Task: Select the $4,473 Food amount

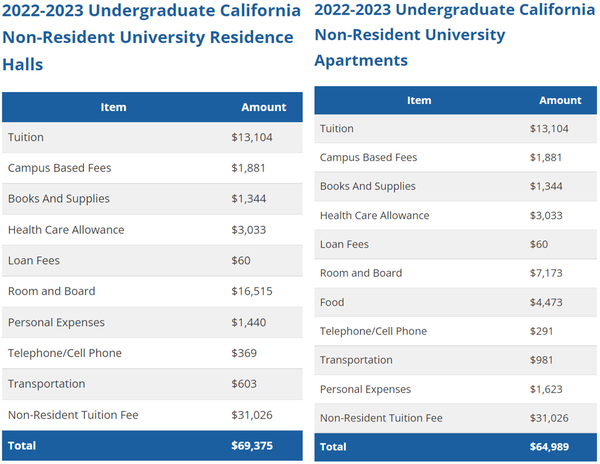Action: tap(549, 302)
